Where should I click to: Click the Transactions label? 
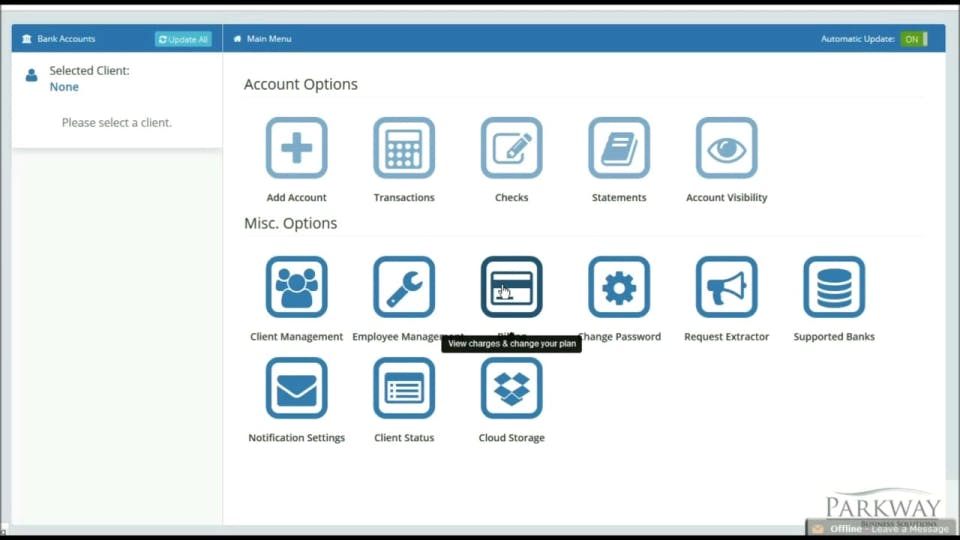[404, 197]
